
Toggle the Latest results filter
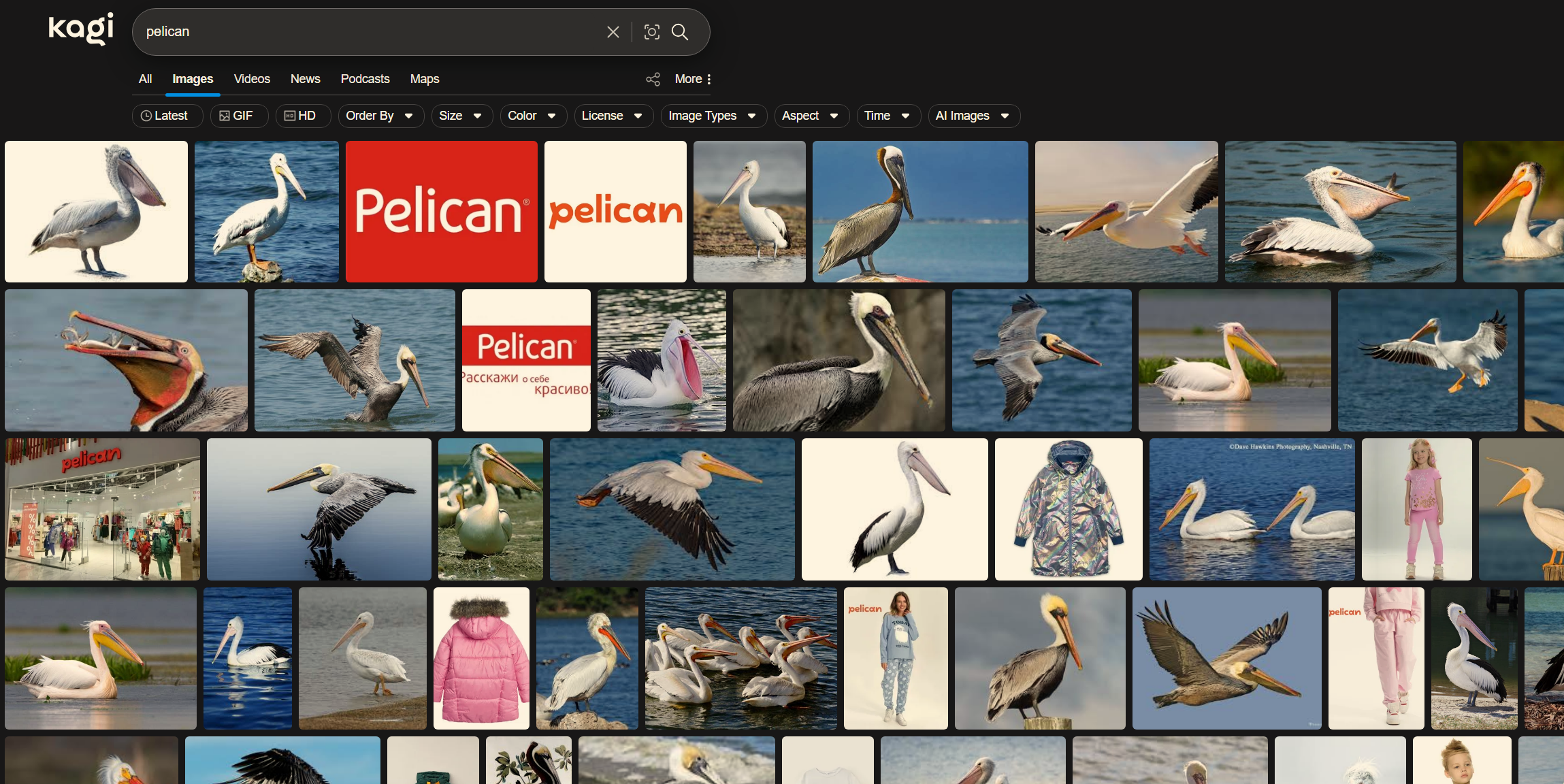point(167,116)
